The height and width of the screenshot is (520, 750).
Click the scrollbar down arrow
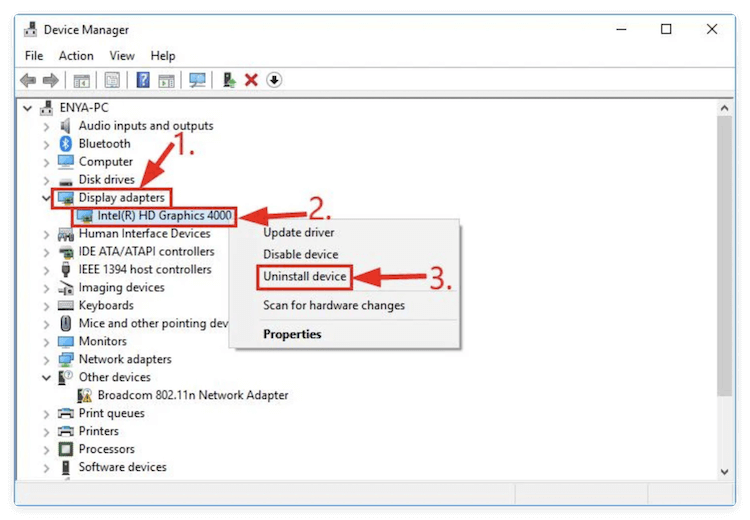[x=724, y=472]
